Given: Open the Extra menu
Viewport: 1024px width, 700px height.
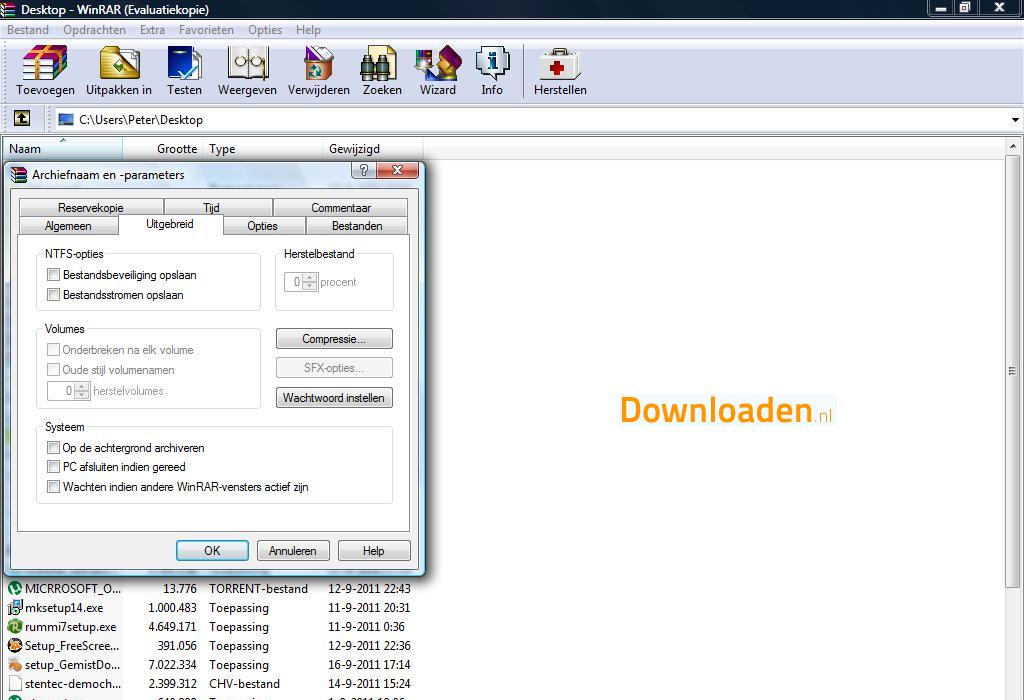Looking at the screenshot, I should pos(152,30).
